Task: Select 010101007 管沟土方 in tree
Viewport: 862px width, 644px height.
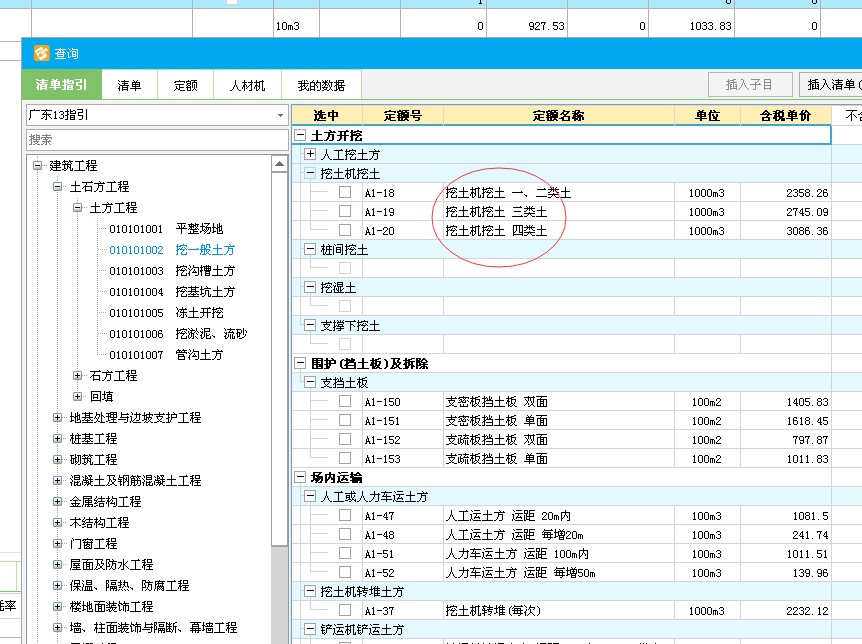Action: click(x=166, y=355)
